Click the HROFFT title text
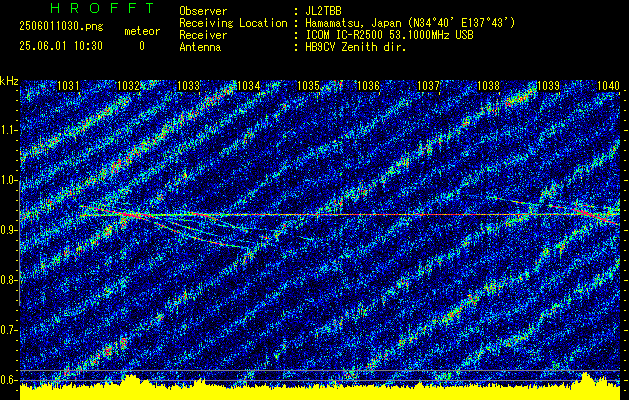The image size is (629, 400). pos(102,8)
